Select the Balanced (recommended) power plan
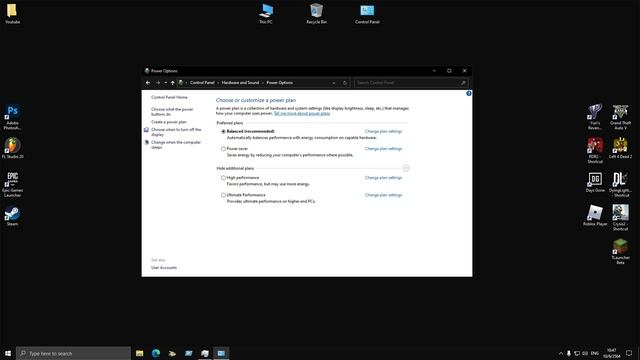This screenshot has width=640, height=360. coord(223,131)
